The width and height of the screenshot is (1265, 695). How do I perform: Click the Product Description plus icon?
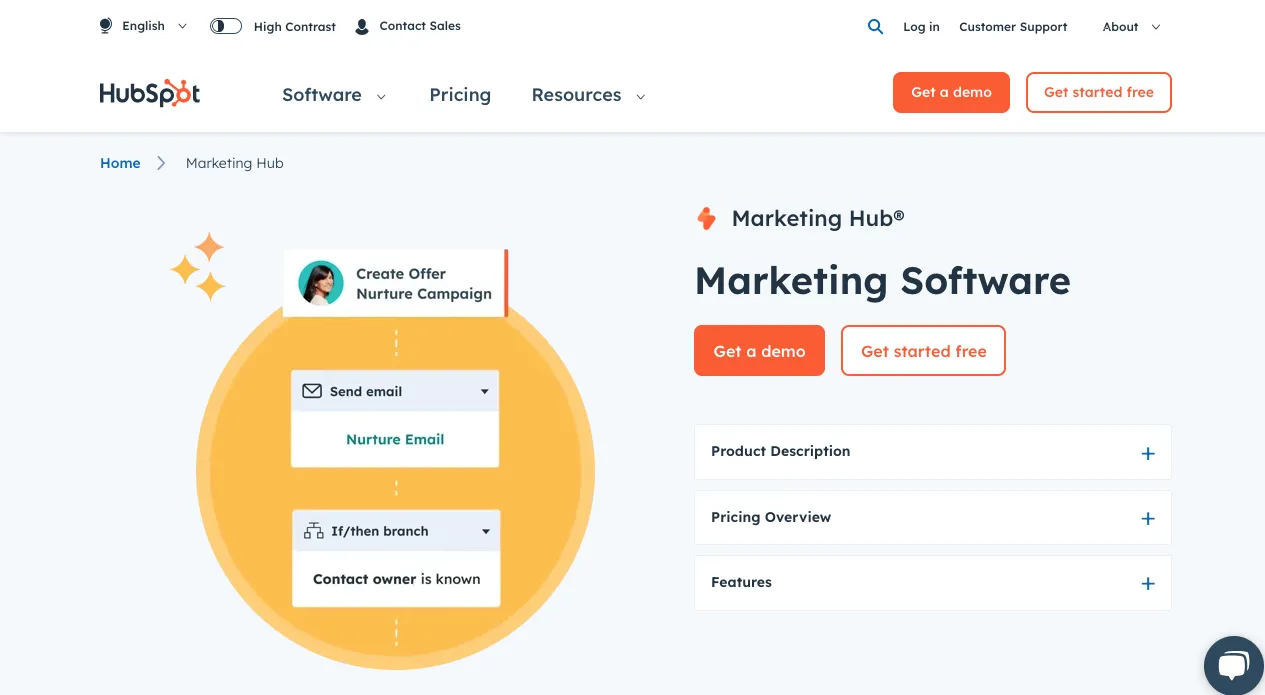click(1148, 453)
